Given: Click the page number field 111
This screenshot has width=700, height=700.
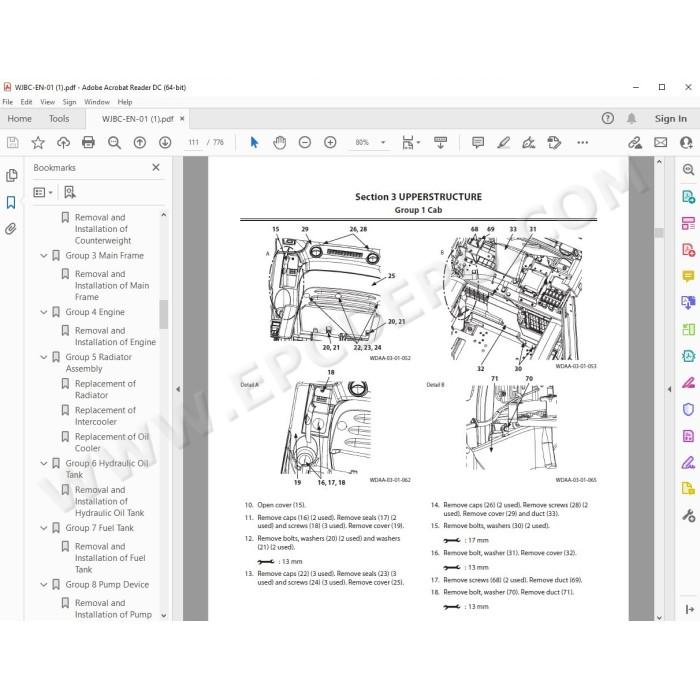Looking at the screenshot, I should [194, 142].
